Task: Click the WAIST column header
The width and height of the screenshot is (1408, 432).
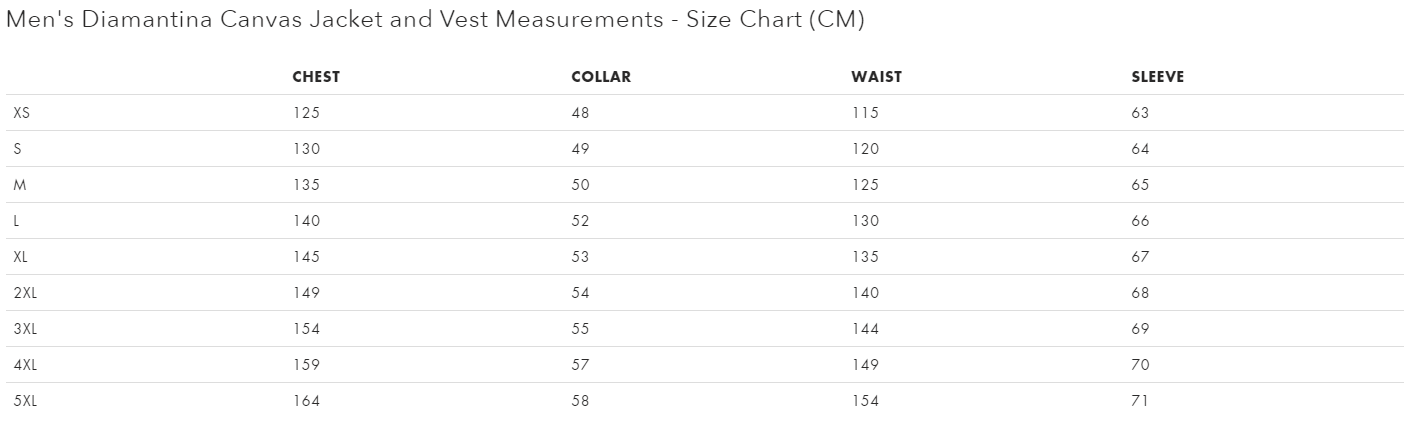Action: pos(877,77)
